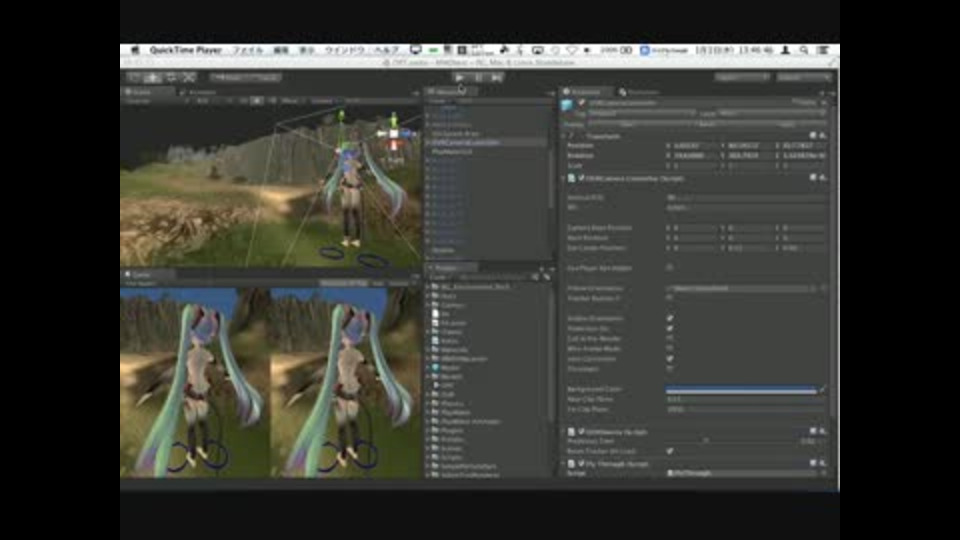Toggle the OVRCameraController script enabled checkbox

[581, 178]
